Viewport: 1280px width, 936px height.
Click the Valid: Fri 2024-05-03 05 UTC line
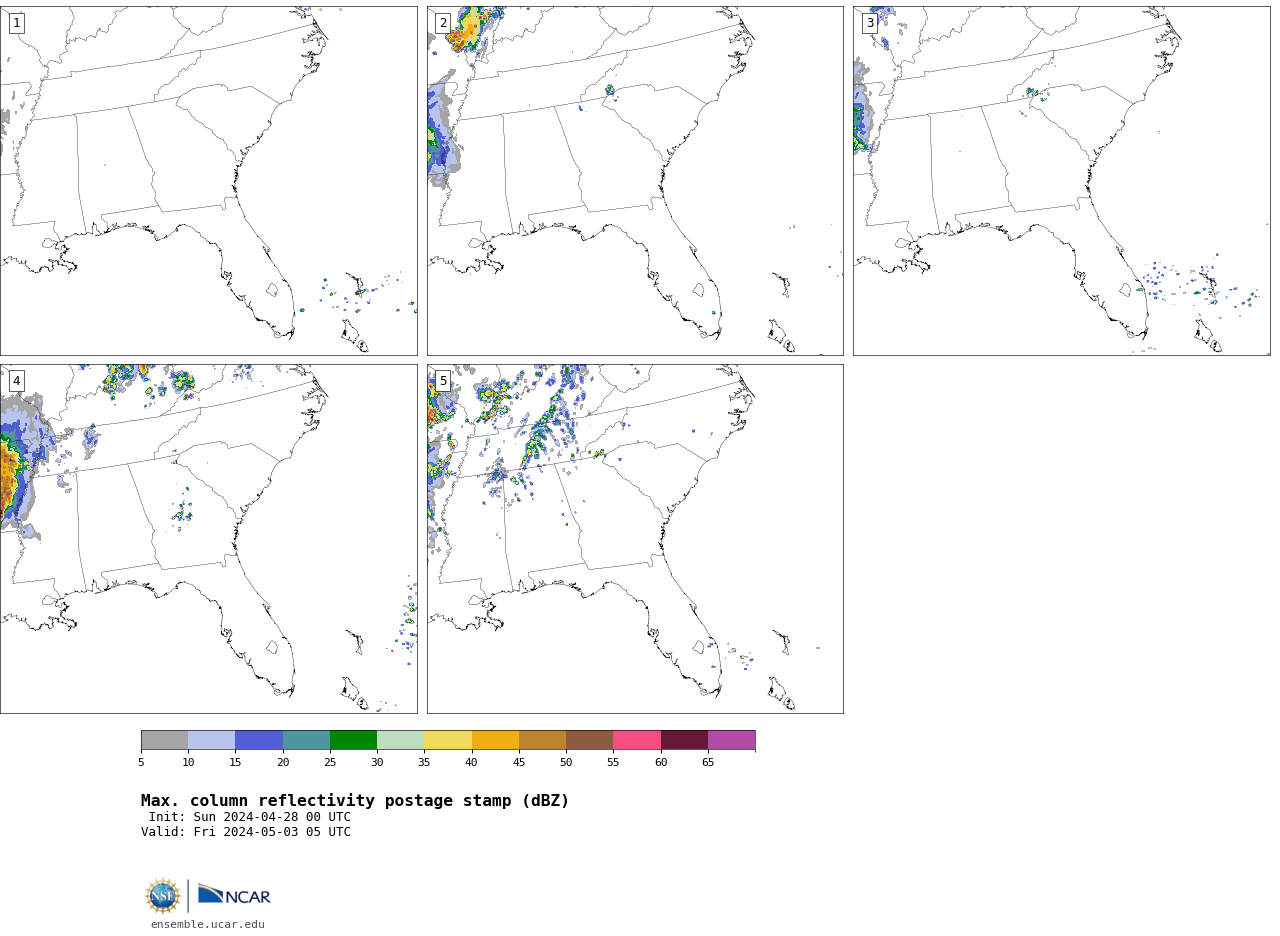pyautogui.click(x=246, y=832)
